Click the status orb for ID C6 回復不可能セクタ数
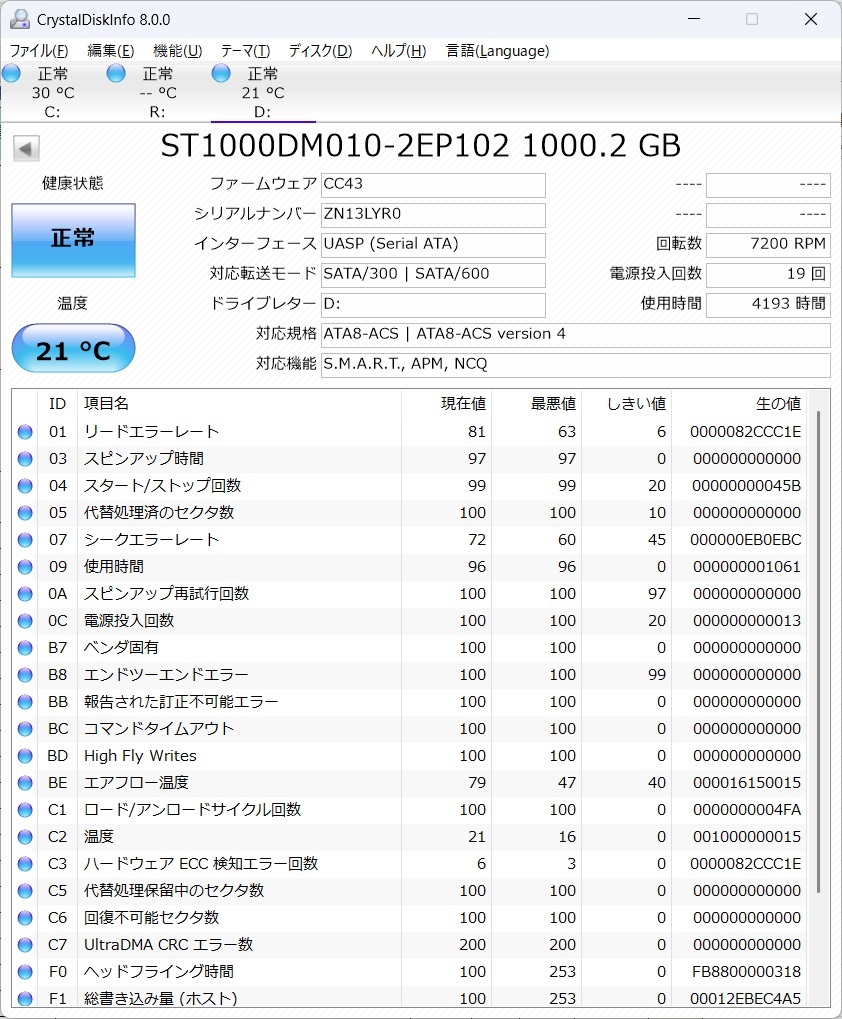Viewport: 842px width, 1019px height. coord(25,918)
